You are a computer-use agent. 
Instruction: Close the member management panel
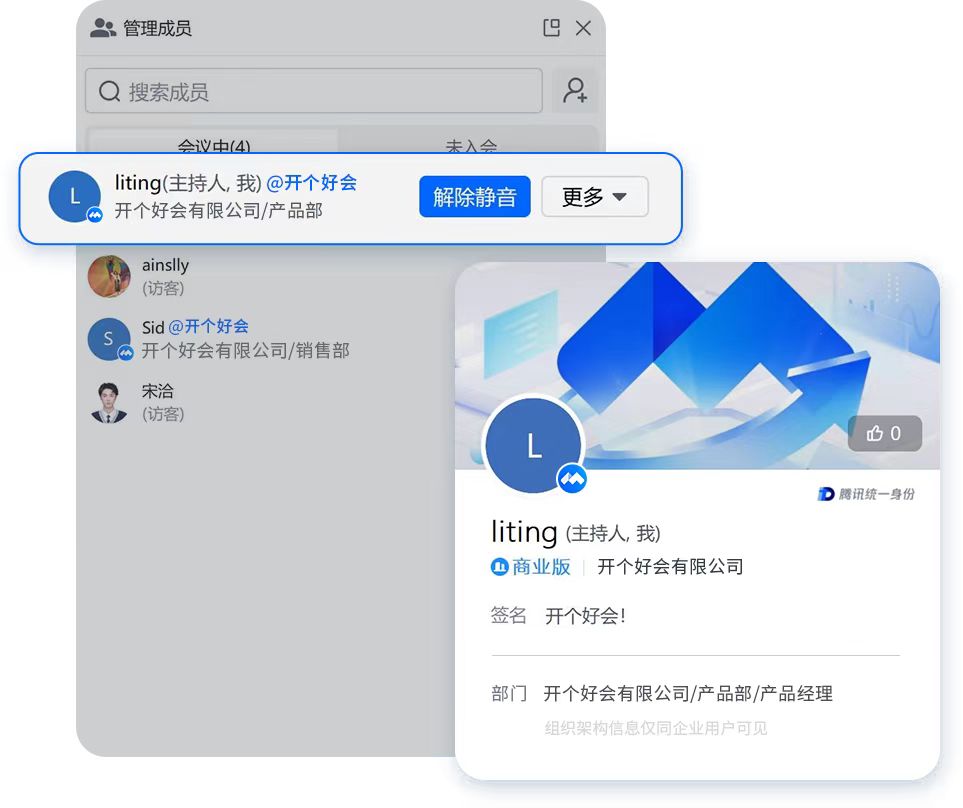[583, 28]
